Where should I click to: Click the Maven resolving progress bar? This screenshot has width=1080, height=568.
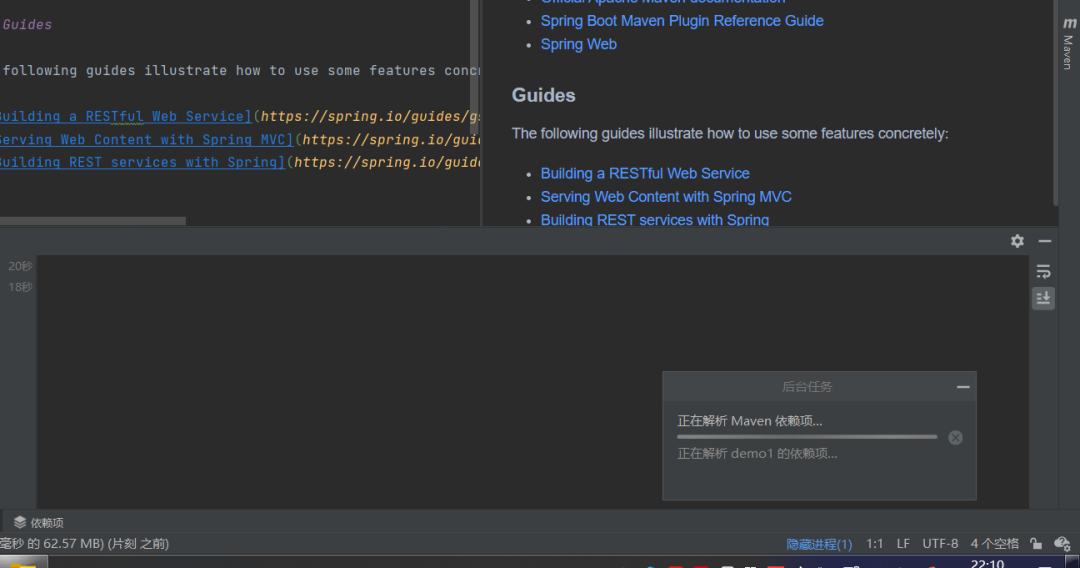(x=807, y=436)
